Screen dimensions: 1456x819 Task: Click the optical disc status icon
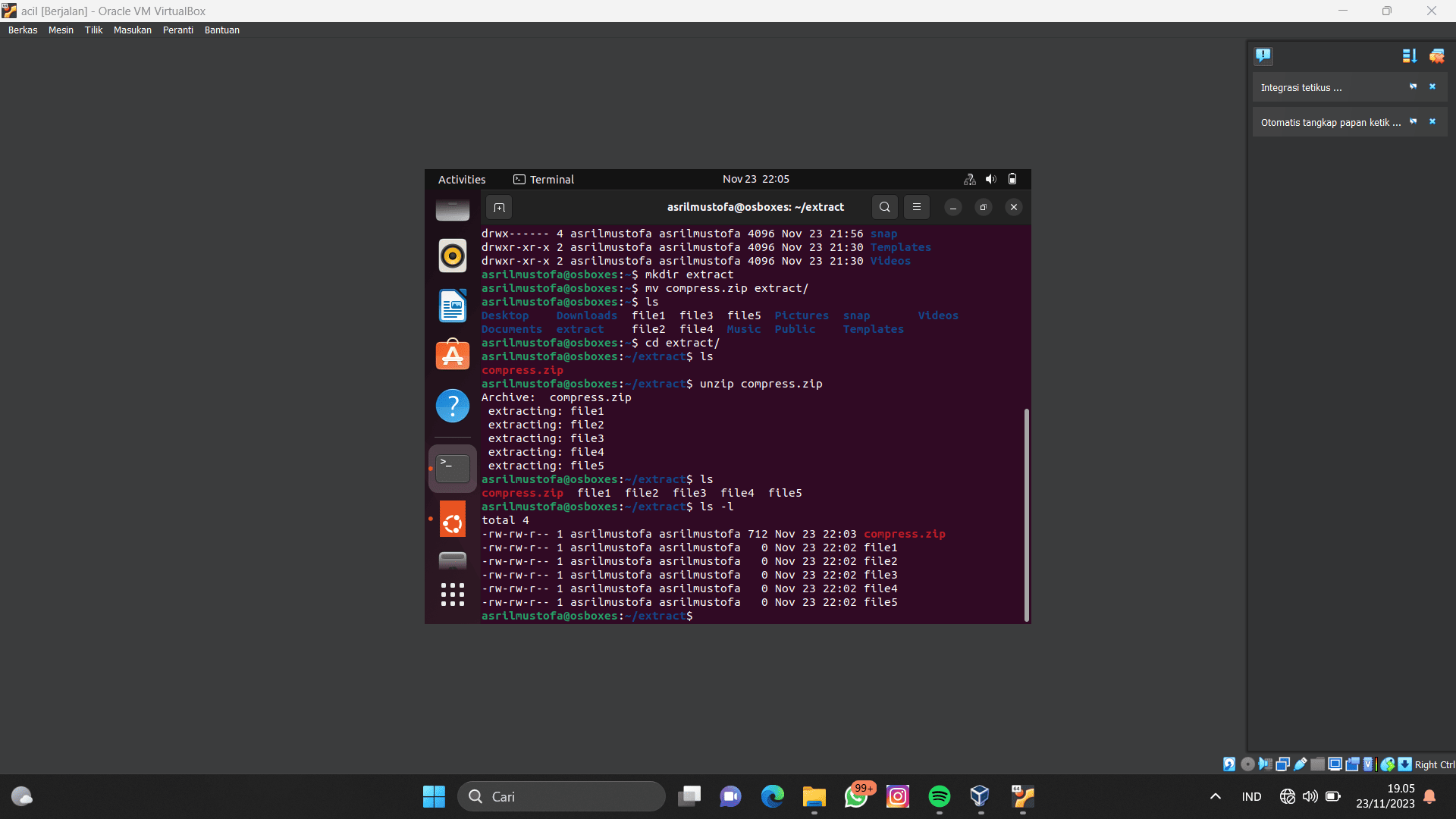[1247, 764]
